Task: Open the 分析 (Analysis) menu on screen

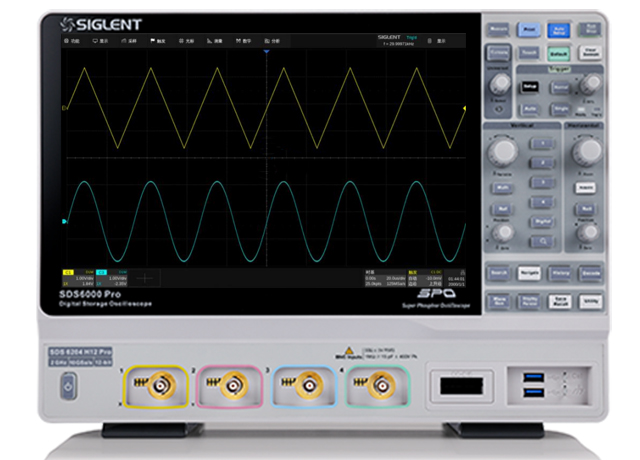Action: tap(272, 41)
